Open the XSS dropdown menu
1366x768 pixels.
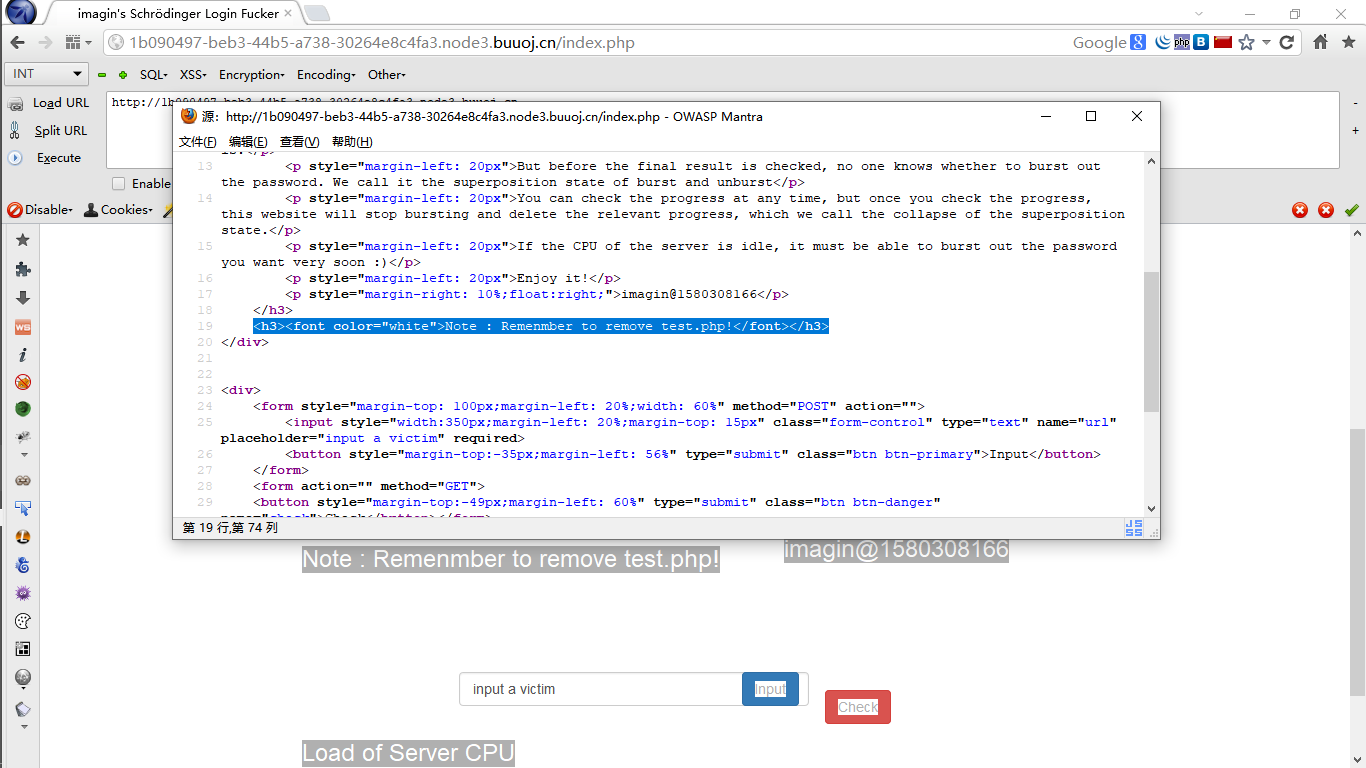coord(193,75)
